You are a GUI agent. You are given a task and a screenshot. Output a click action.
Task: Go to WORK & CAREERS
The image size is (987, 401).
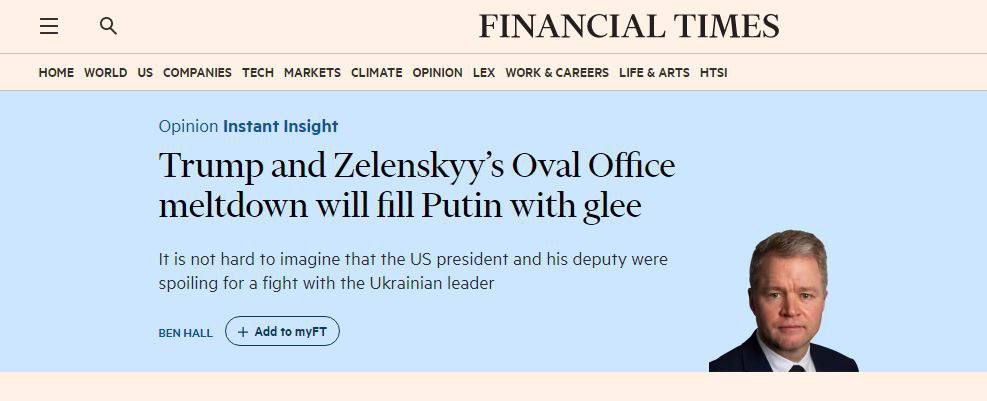pos(557,73)
